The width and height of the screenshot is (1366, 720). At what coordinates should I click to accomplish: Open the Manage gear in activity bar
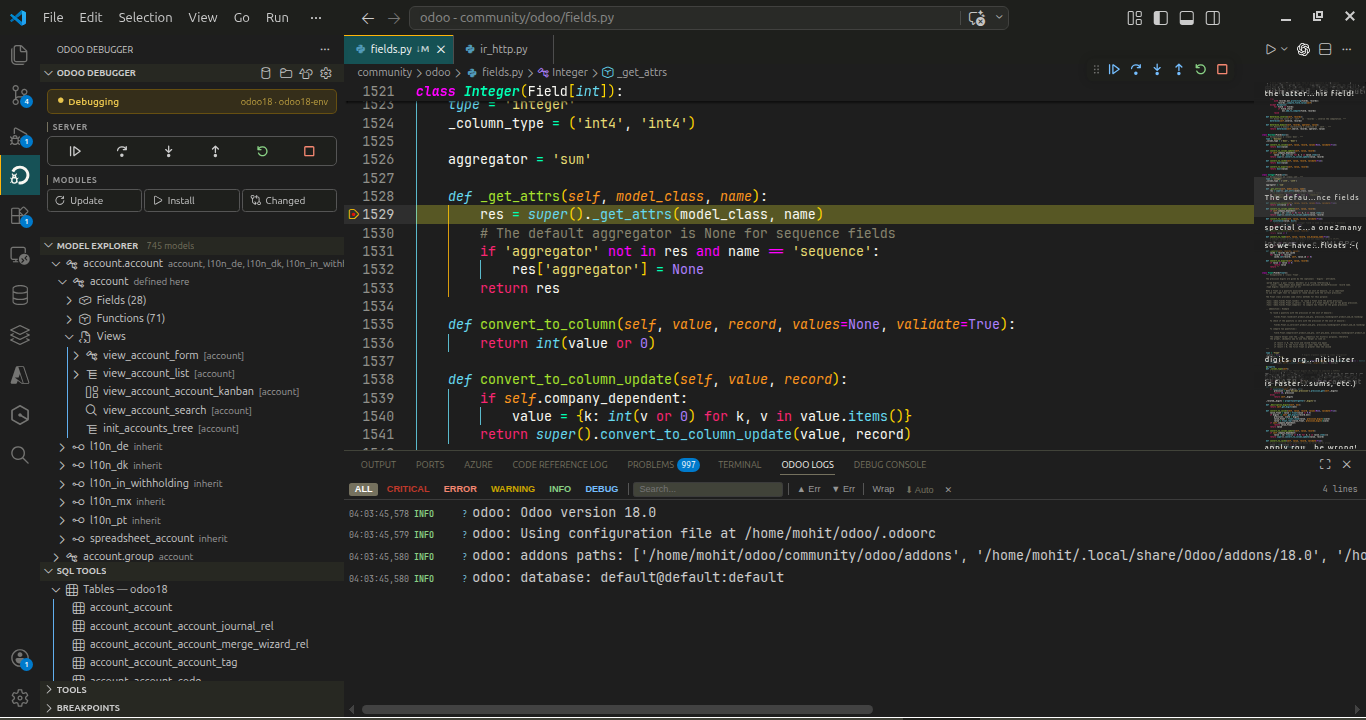point(19,697)
